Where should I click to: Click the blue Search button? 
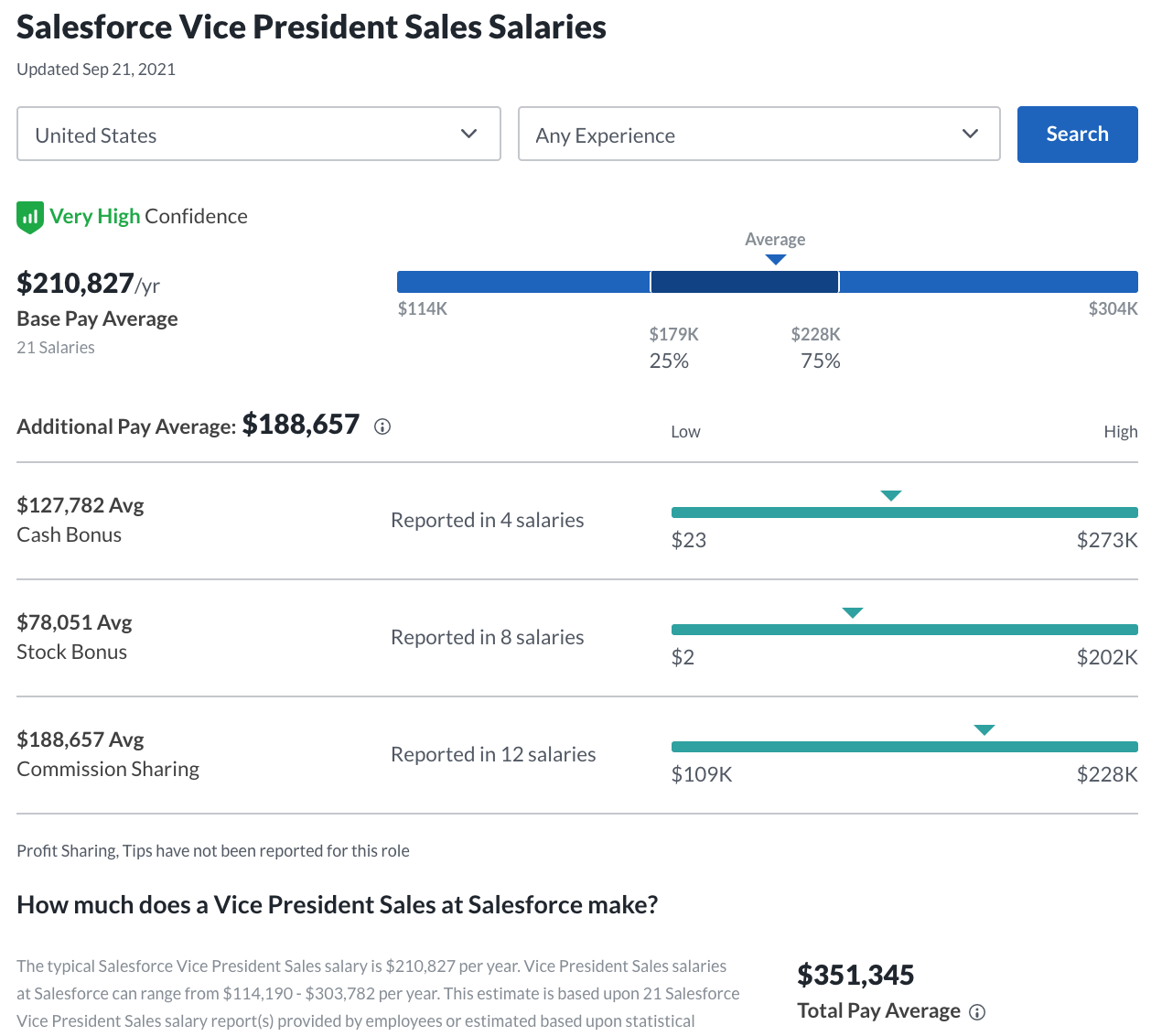(1078, 135)
